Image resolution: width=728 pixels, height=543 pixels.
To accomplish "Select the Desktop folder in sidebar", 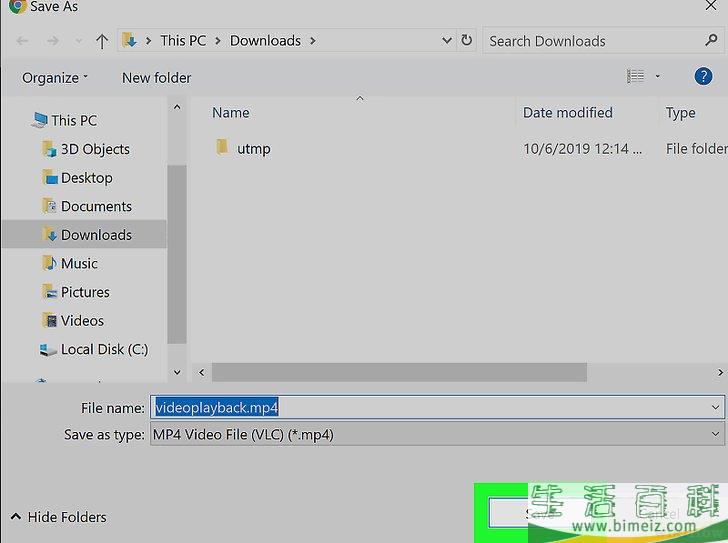I will pos(86,178).
